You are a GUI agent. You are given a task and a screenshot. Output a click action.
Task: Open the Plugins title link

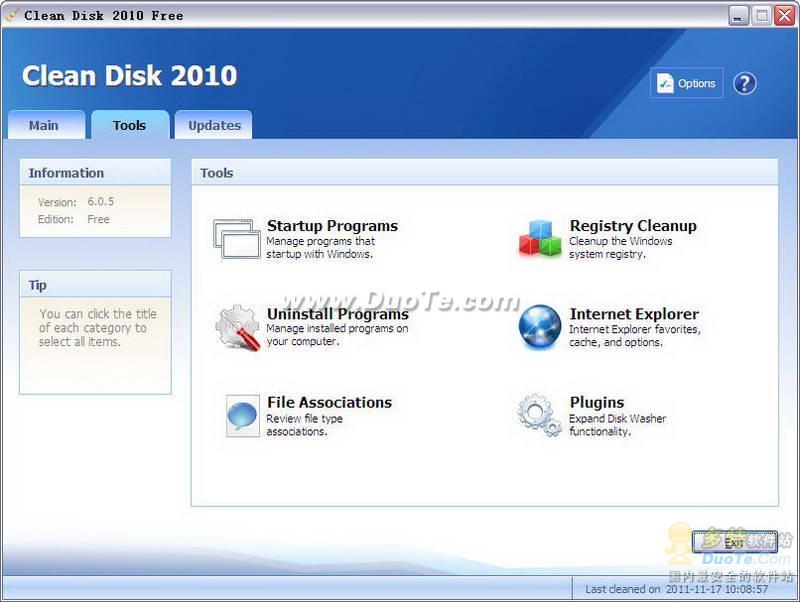(x=597, y=402)
